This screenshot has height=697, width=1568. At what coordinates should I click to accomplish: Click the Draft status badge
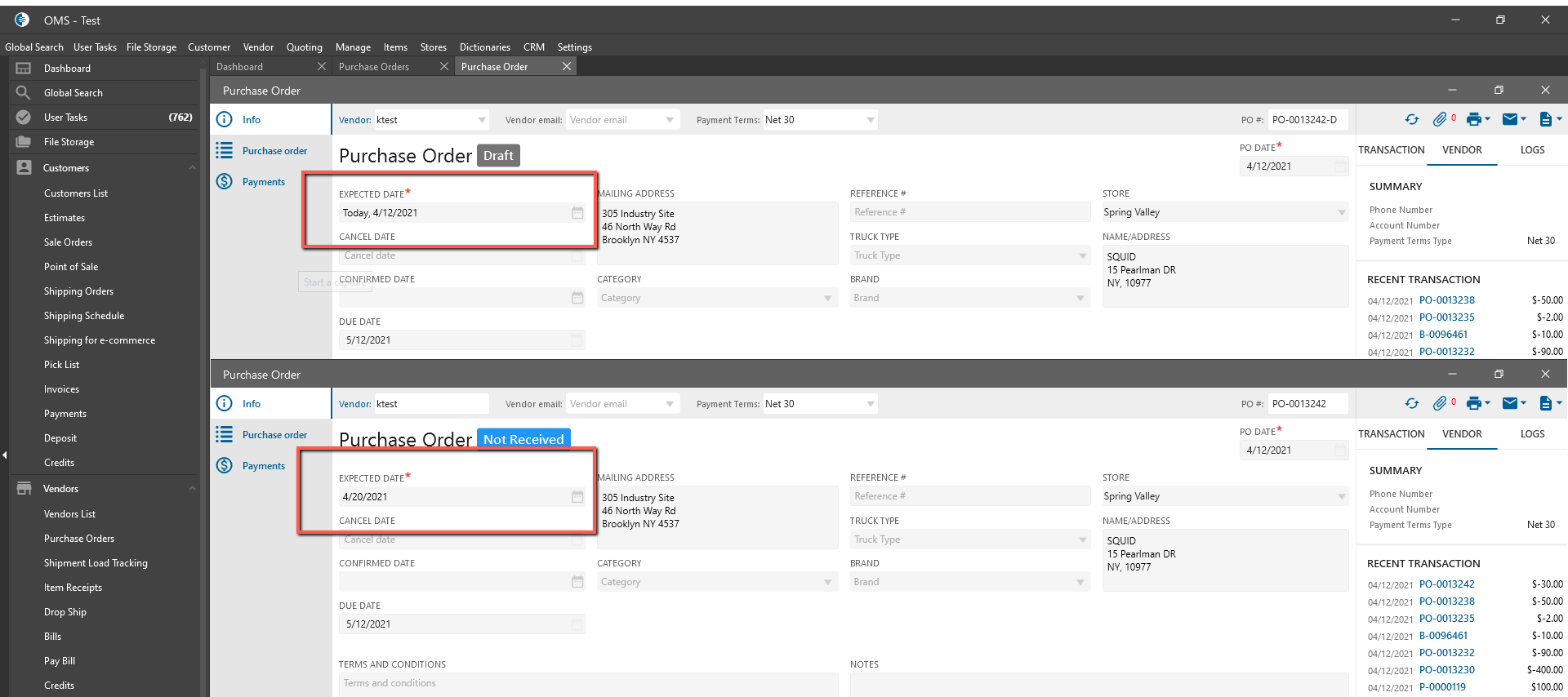[x=498, y=156]
